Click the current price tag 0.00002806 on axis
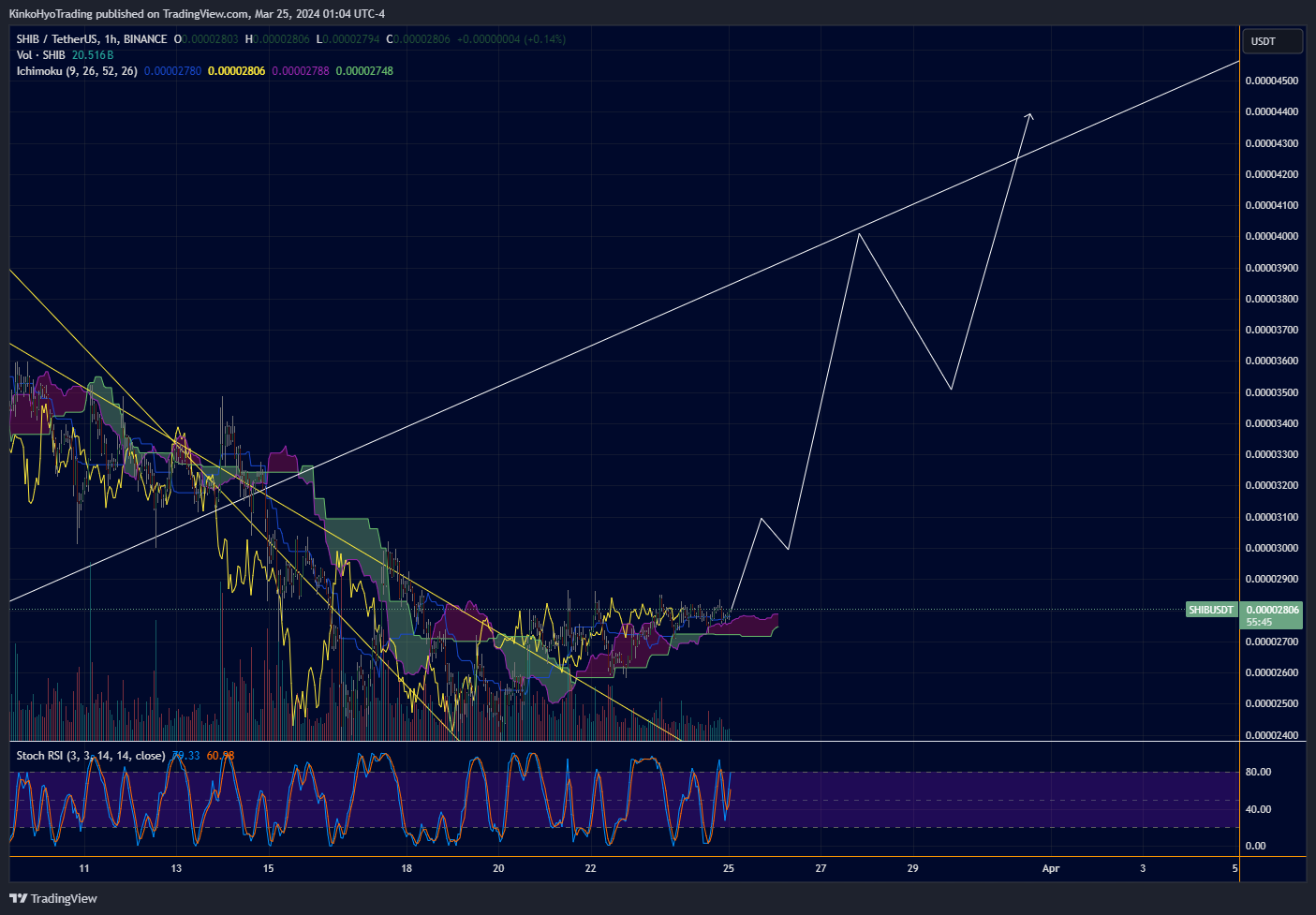Image resolution: width=1316 pixels, height=915 pixels. [1272, 610]
